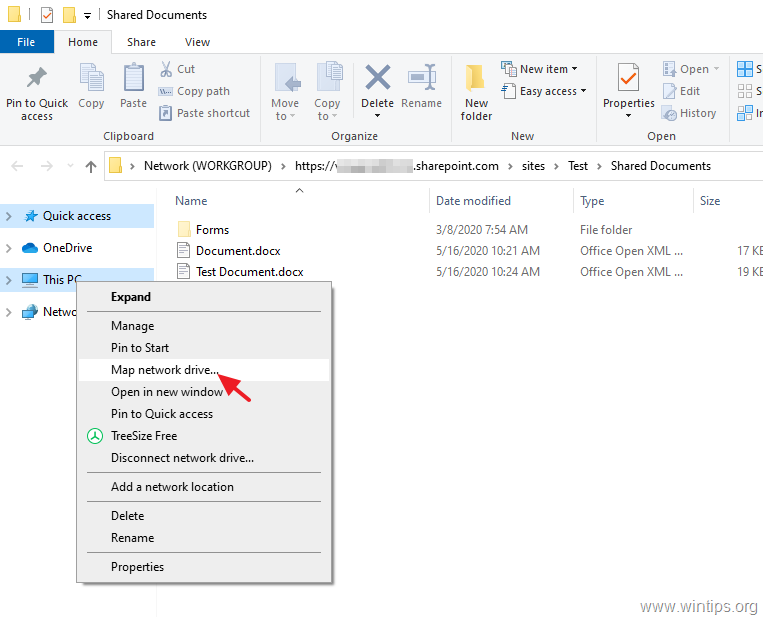Click the Pin to Quick access icon
This screenshot has width=763, height=617.
point(36,80)
